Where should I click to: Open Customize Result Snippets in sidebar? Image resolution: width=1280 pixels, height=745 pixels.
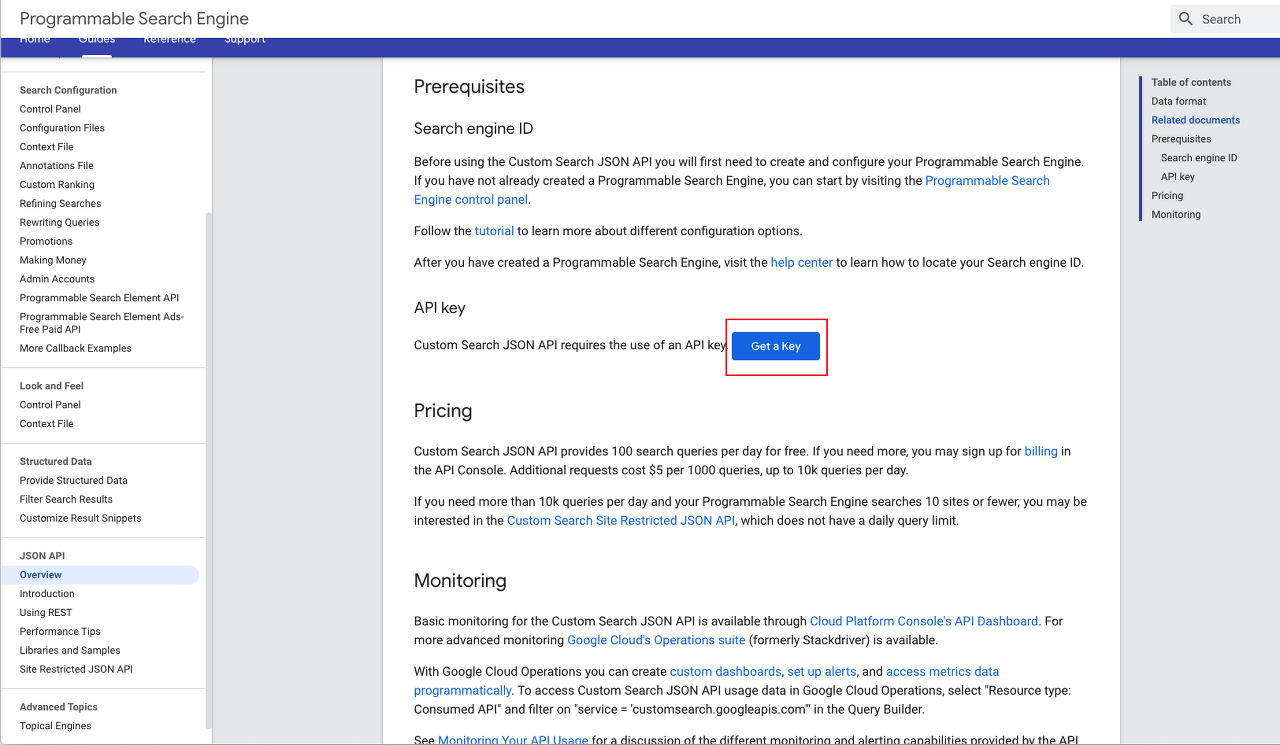tap(80, 519)
